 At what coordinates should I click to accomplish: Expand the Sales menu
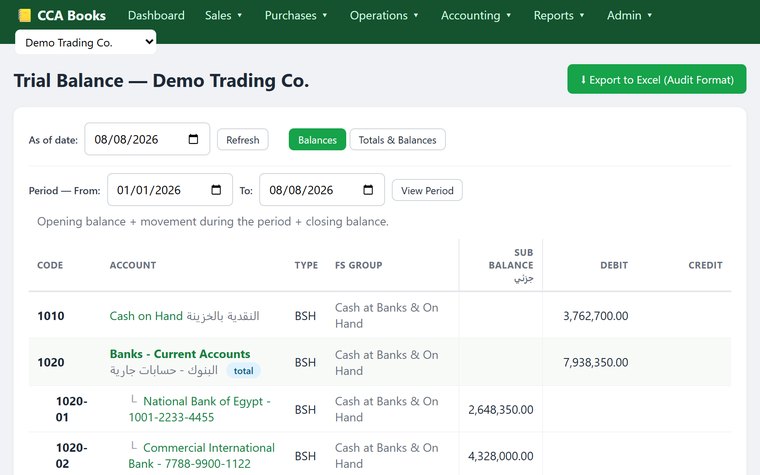[x=223, y=16]
